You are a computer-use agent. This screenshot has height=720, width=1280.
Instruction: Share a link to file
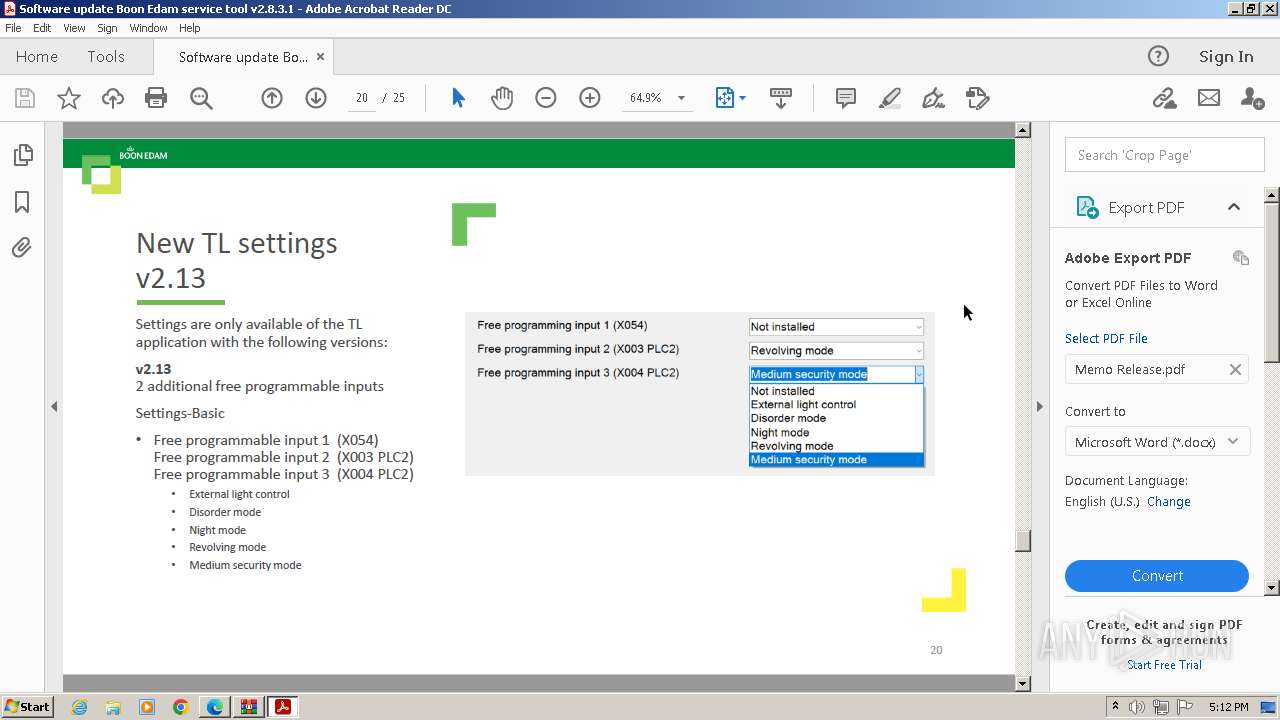pos(1164,98)
